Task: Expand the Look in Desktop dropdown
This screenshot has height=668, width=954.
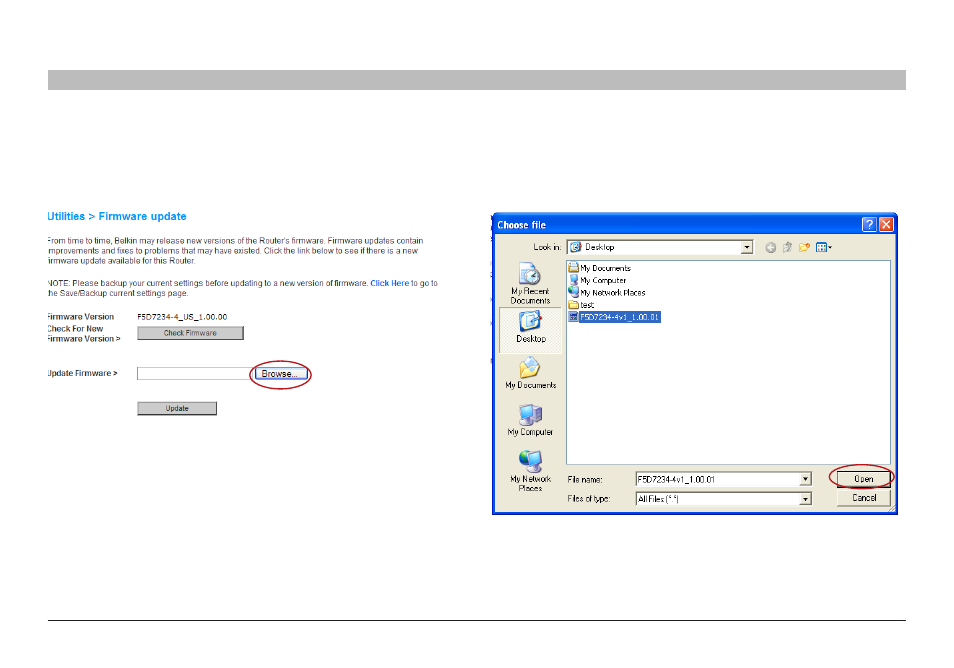Action: pos(747,247)
